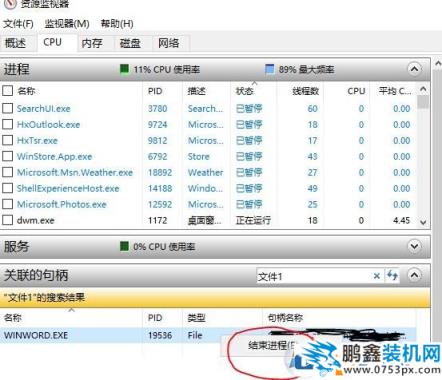Click the 文件1 handle search field

pos(313,276)
